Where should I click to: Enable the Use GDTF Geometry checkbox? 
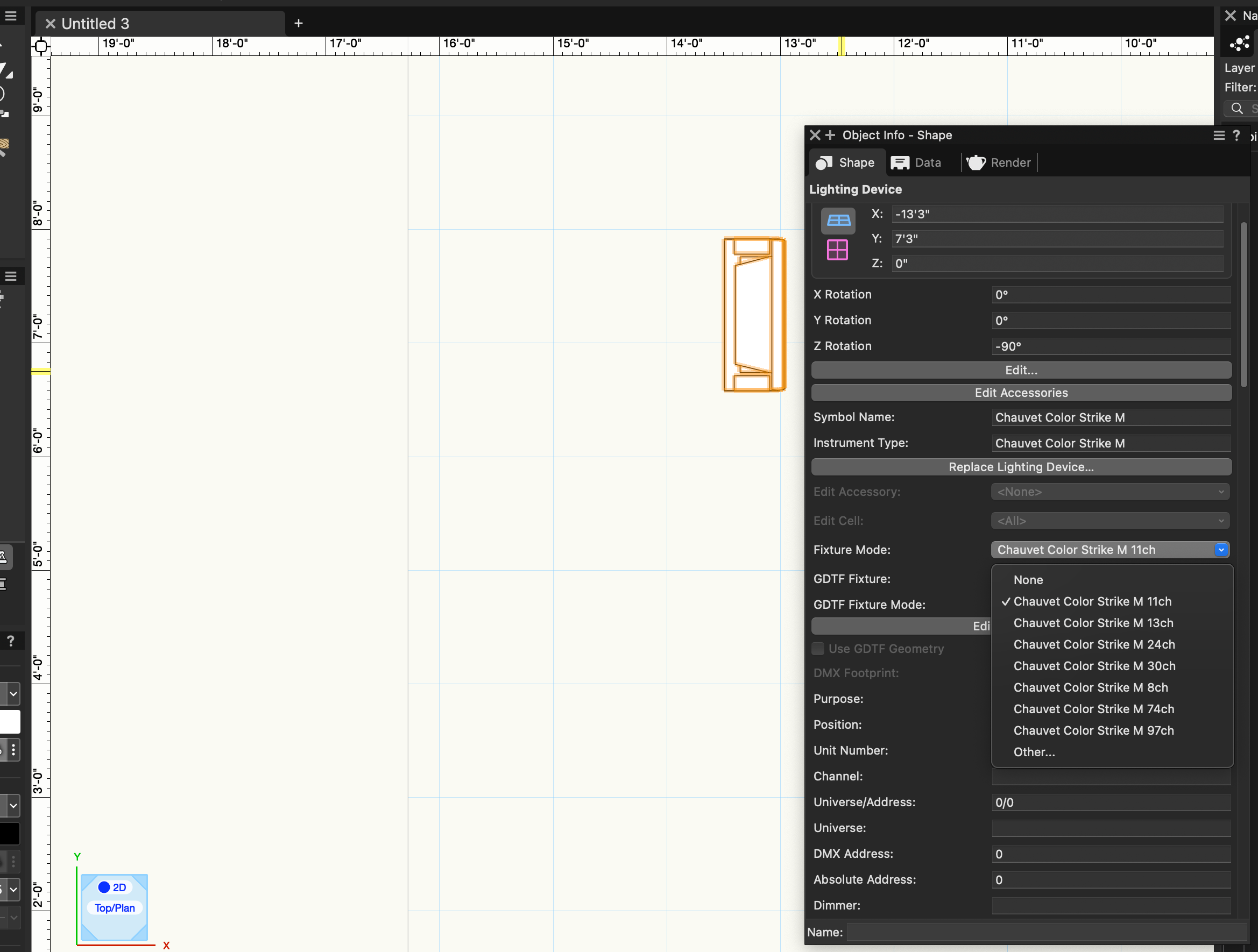coord(818,649)
